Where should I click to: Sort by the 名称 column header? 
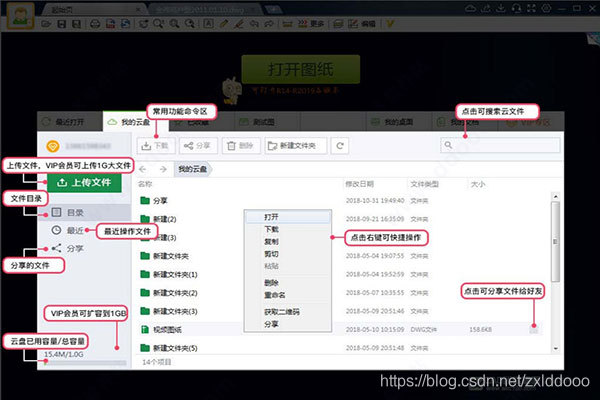(x=145, y=184)
